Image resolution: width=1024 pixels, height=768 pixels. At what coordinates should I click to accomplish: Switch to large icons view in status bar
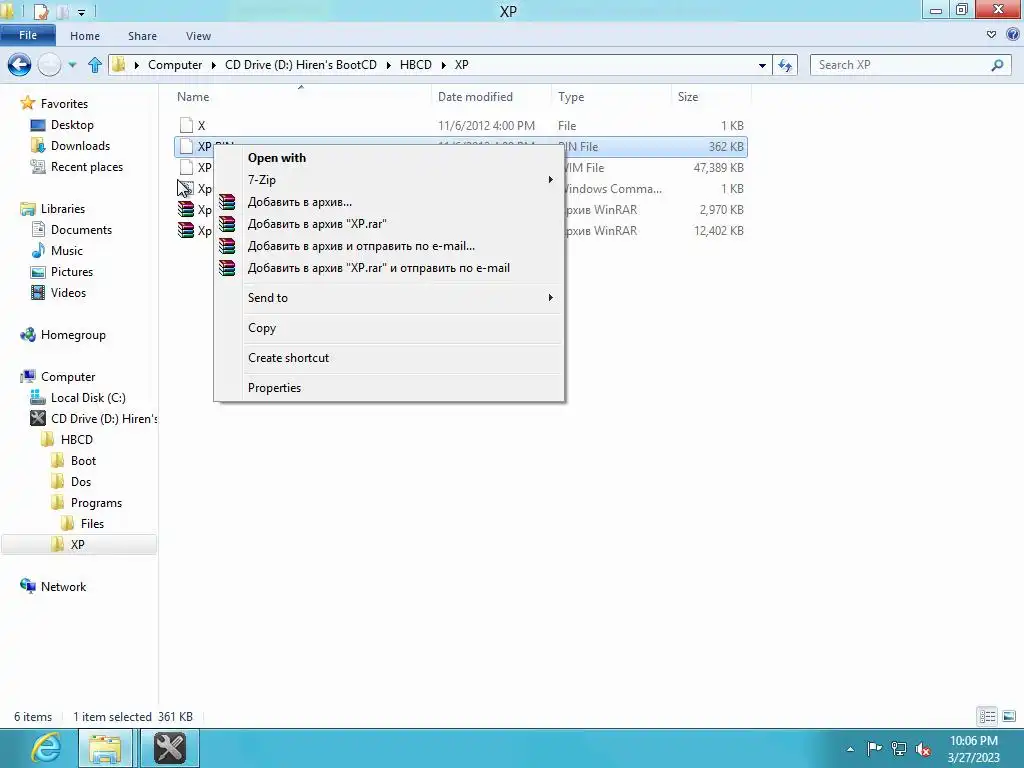tap(1009, 716)
